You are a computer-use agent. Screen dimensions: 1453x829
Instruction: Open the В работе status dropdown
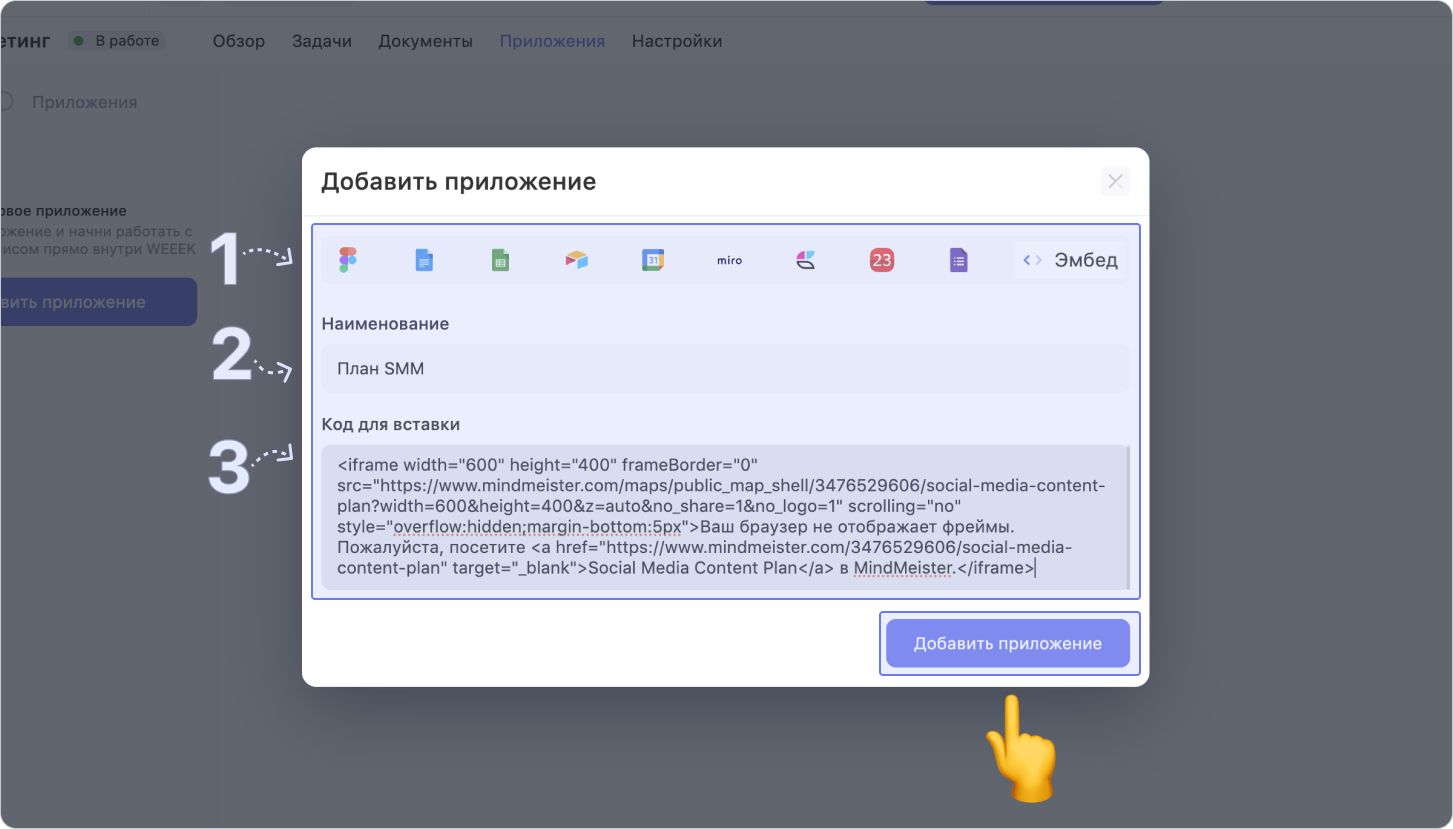pos(117,41)
